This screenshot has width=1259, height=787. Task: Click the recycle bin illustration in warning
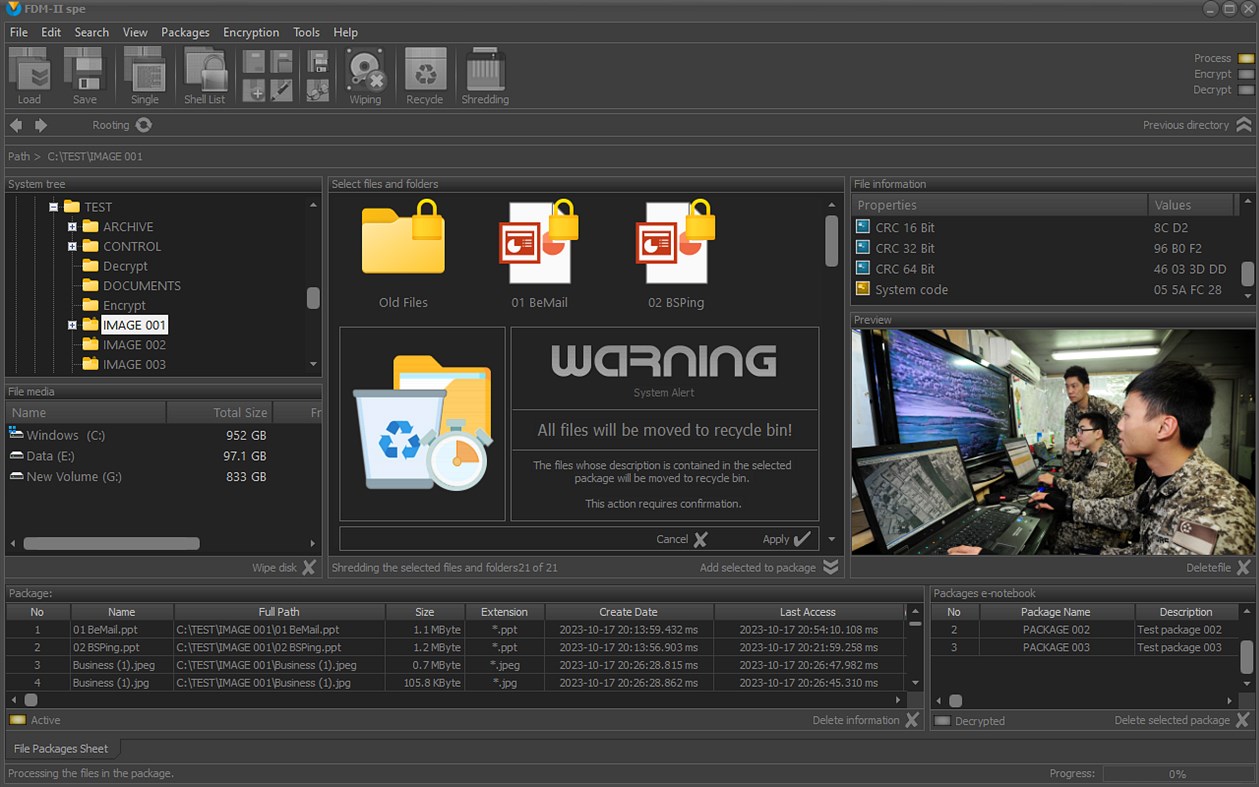coord(422,424)
